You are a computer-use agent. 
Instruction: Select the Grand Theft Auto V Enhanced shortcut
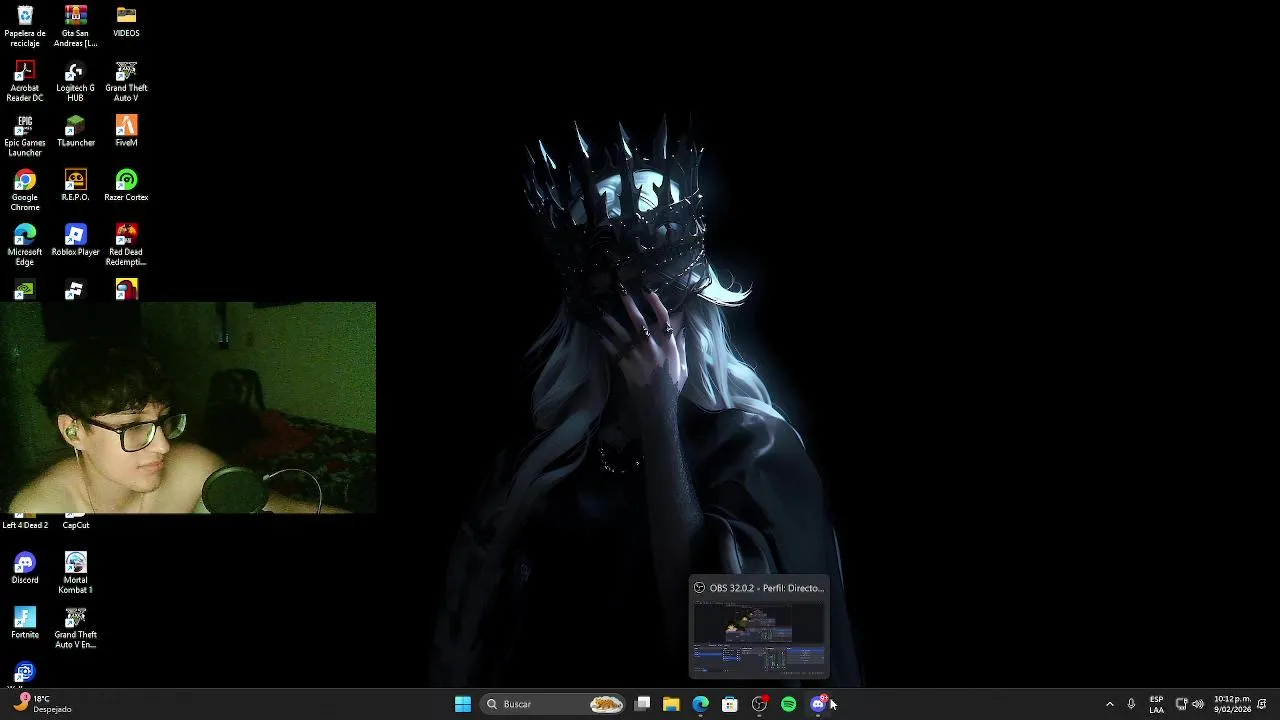(x=75, y=629)
